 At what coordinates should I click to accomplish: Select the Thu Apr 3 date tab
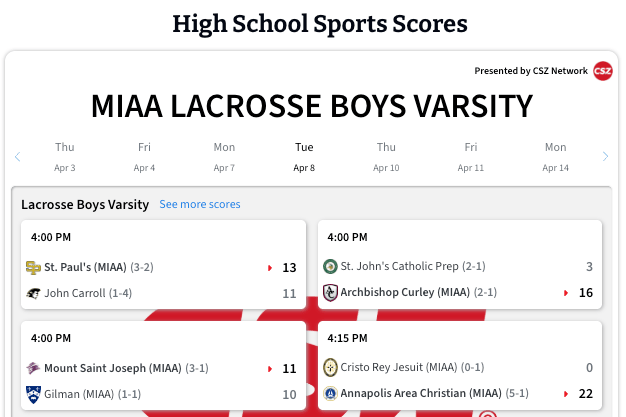point(65,157)
